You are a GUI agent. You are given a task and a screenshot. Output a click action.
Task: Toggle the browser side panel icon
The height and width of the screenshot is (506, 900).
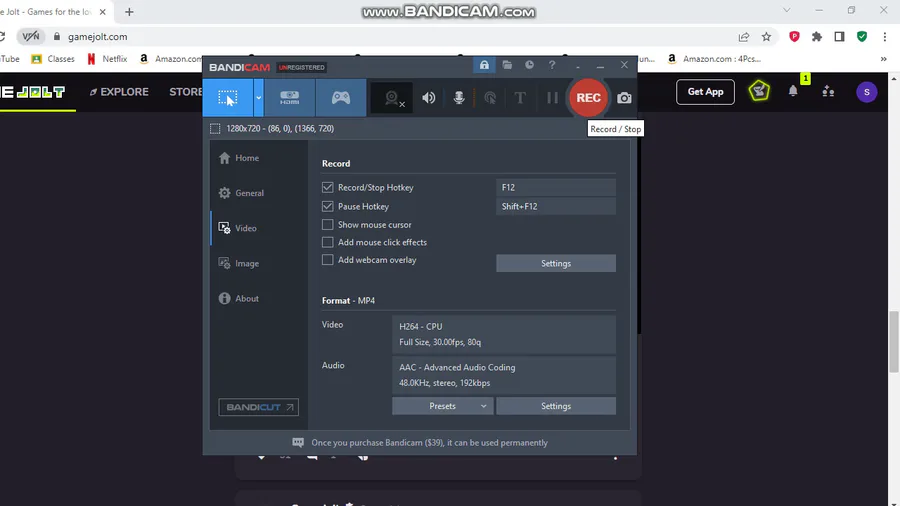[839, 37]
